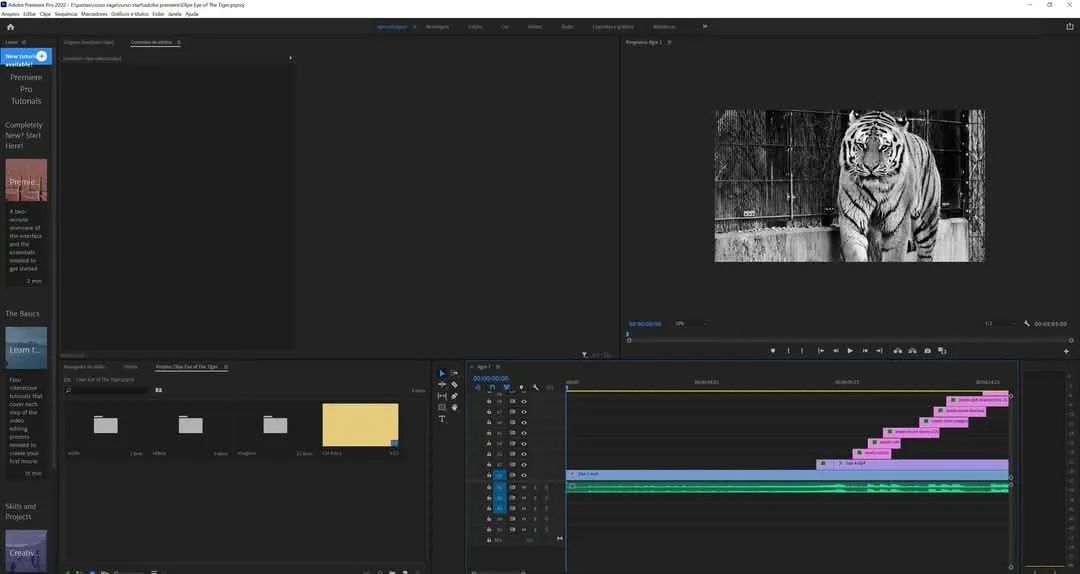Open Clipe menu
This screenshot has height=574, width=1080.
point(45,14)
